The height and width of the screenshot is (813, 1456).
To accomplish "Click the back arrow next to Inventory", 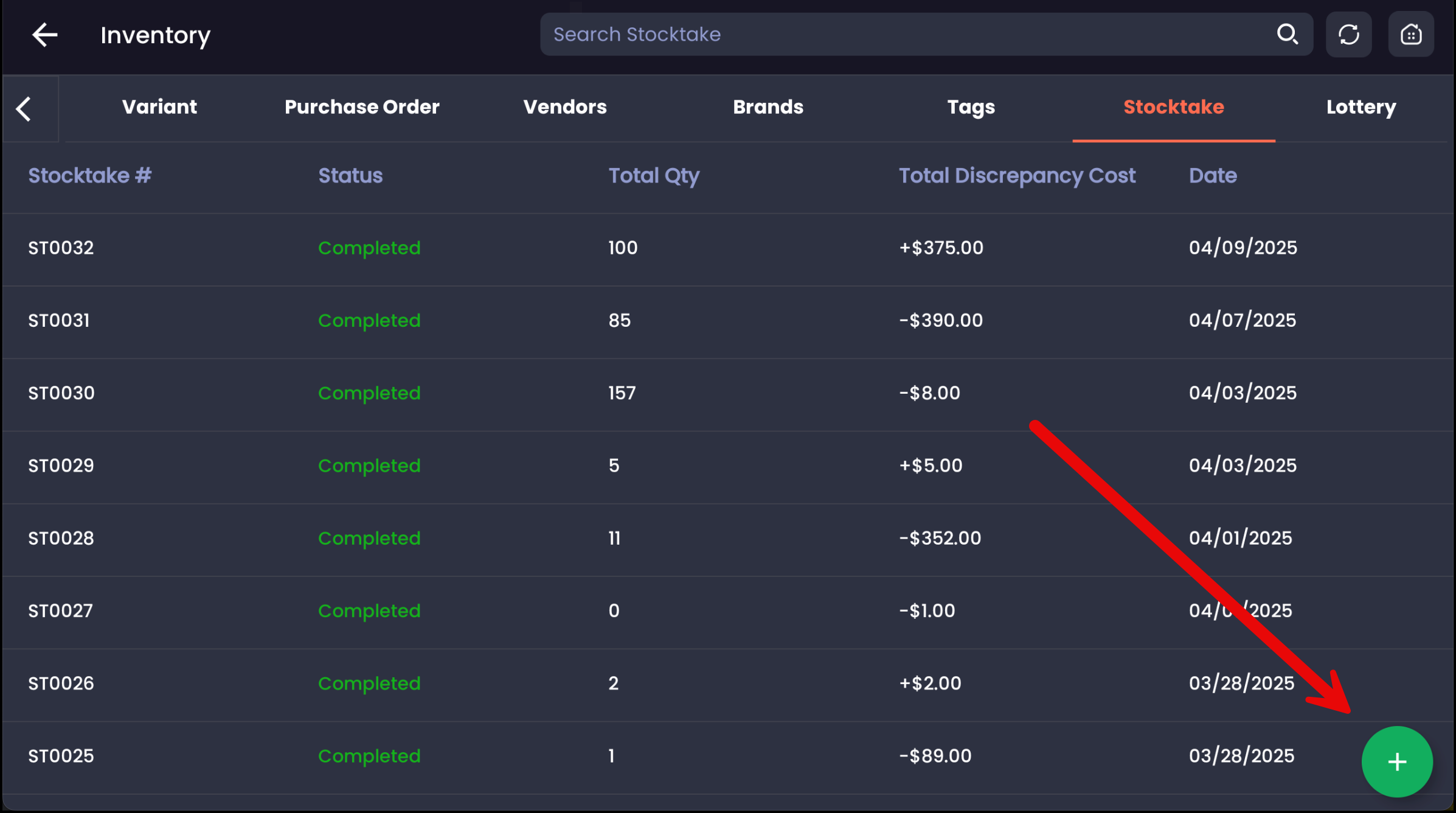I will 44,35.
